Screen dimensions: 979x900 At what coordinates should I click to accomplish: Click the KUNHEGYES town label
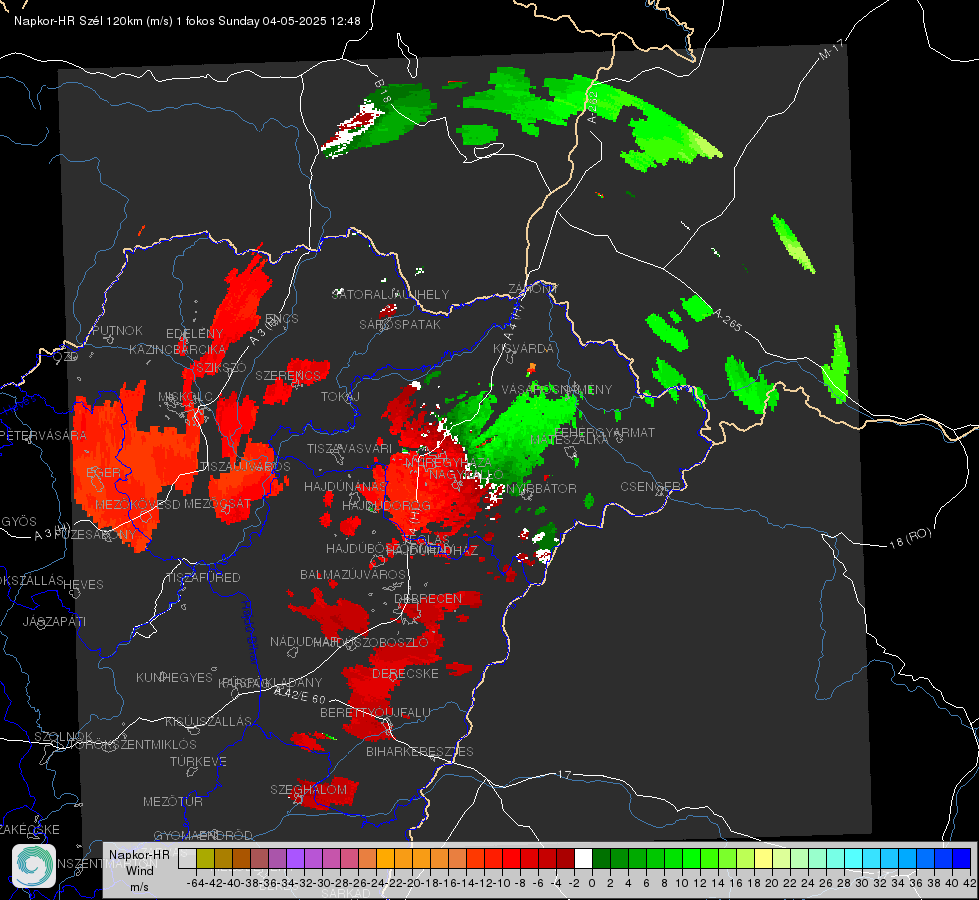click(x=174, y=677)
